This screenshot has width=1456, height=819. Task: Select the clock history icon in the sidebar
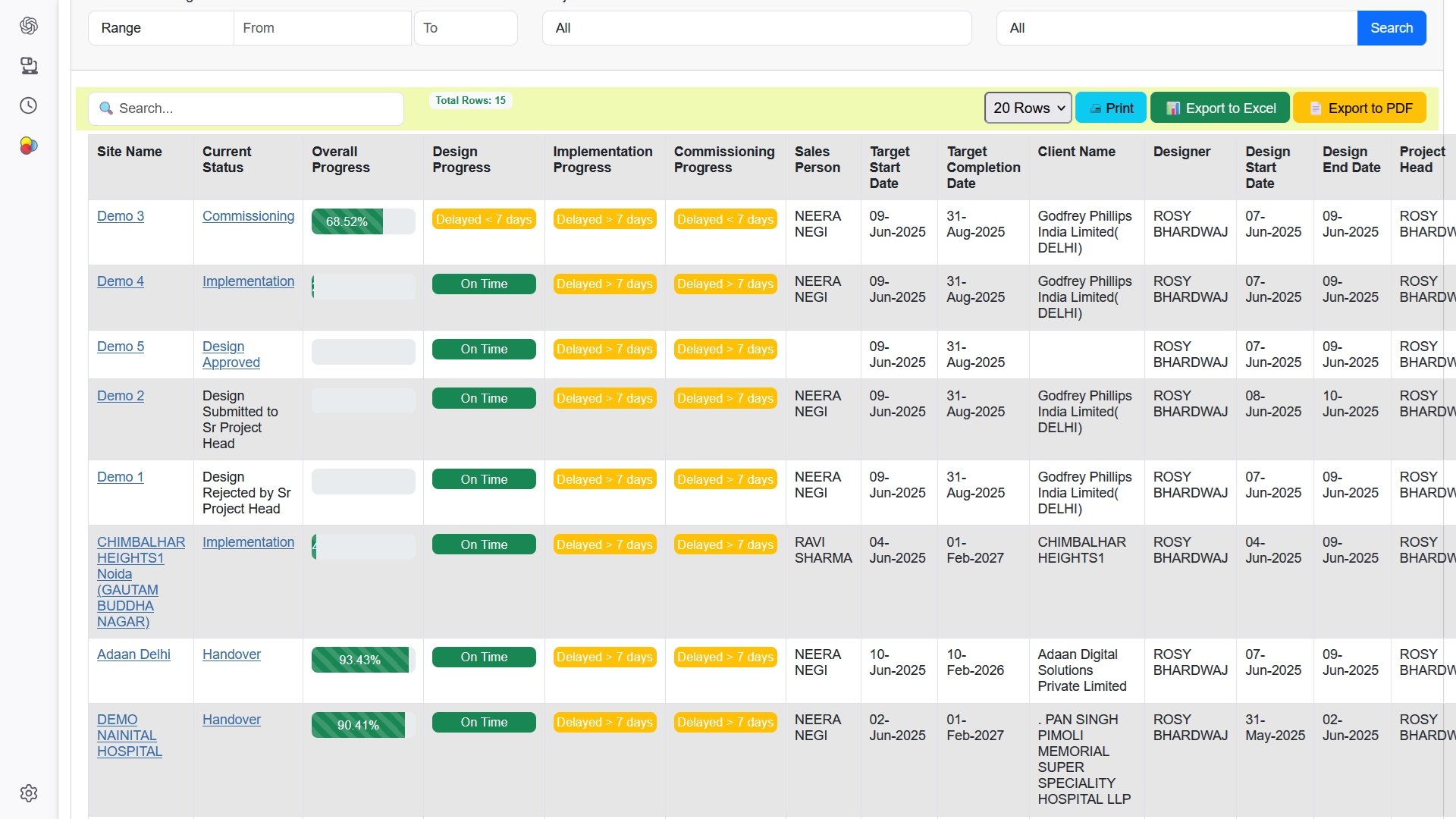pos(29,105)
